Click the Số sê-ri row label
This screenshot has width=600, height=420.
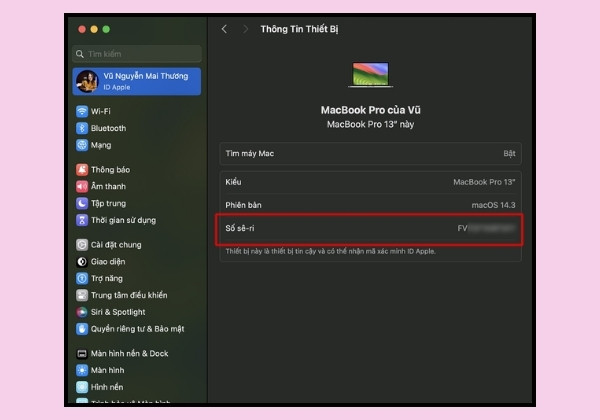click(x=240, y=228)
